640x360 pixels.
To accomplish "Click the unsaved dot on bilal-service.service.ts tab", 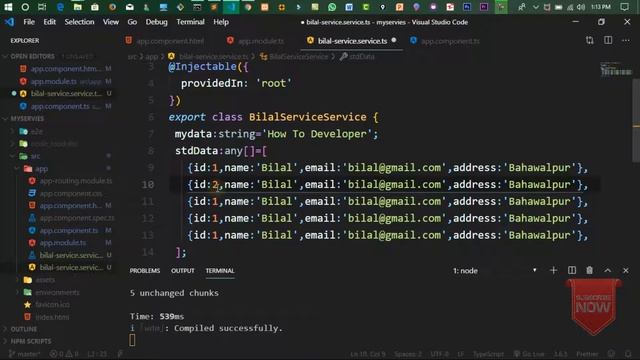I will tap(394, 40).
